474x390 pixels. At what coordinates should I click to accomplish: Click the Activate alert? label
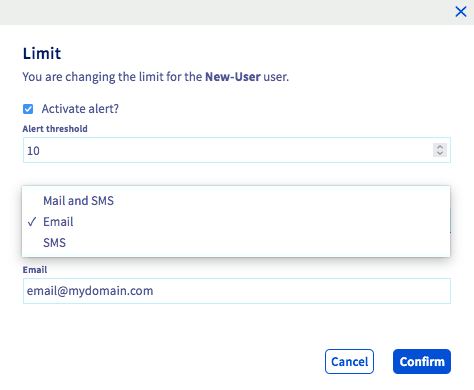coord(80,109)
